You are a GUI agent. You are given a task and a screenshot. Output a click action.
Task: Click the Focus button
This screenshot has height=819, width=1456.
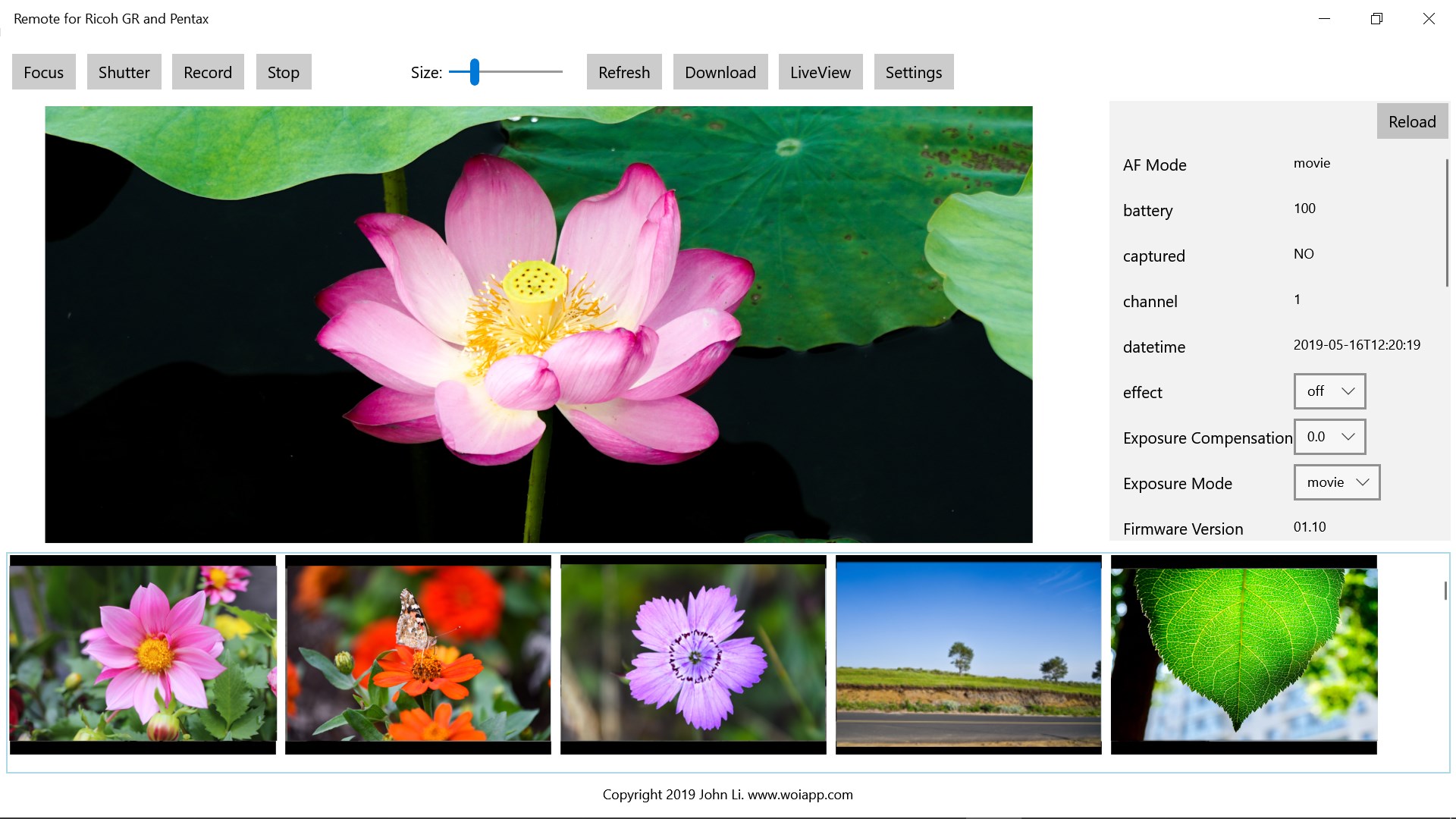(x=43, y=72)
